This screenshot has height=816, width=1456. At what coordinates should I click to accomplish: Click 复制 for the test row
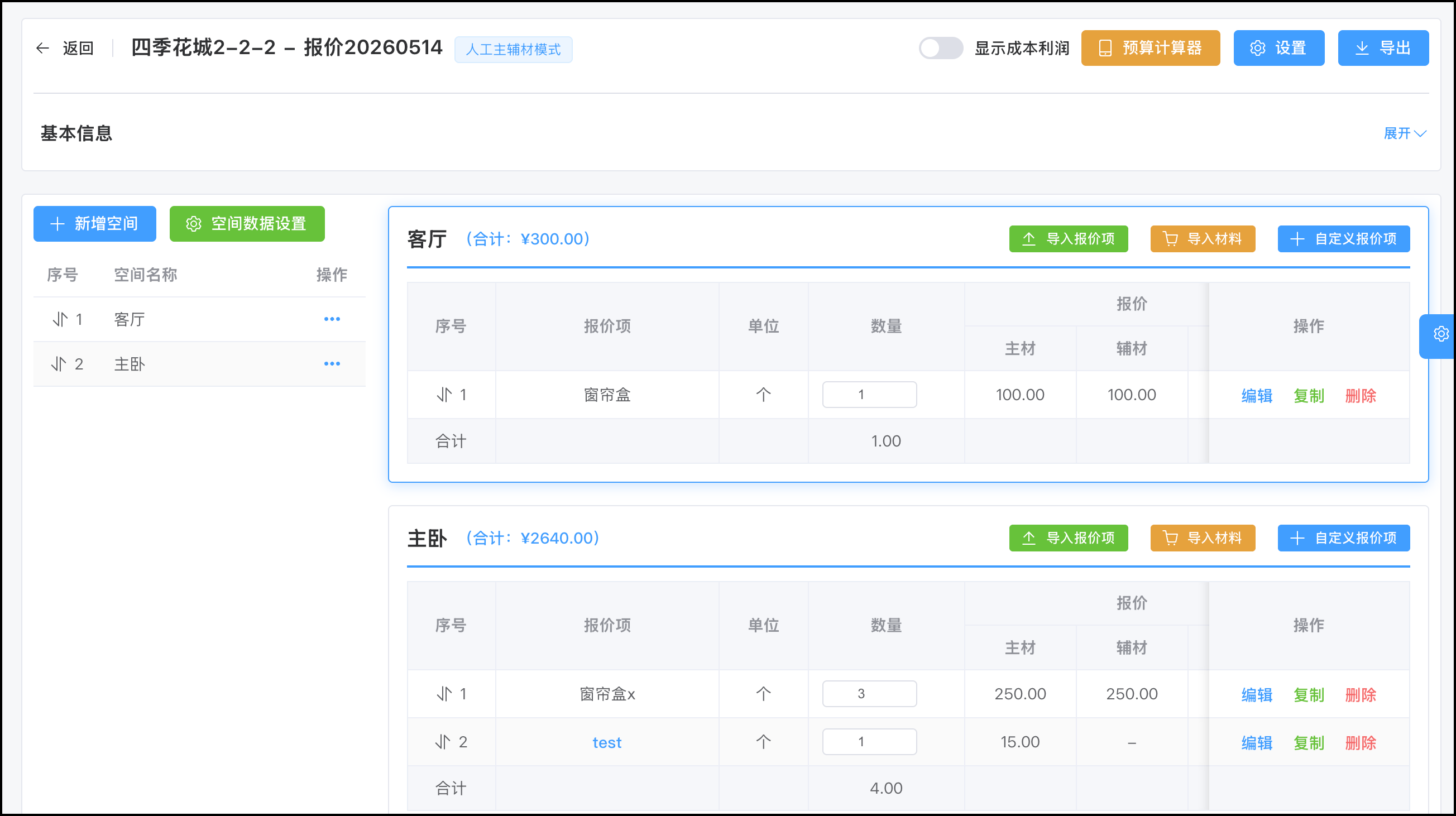coord(1309,742)
